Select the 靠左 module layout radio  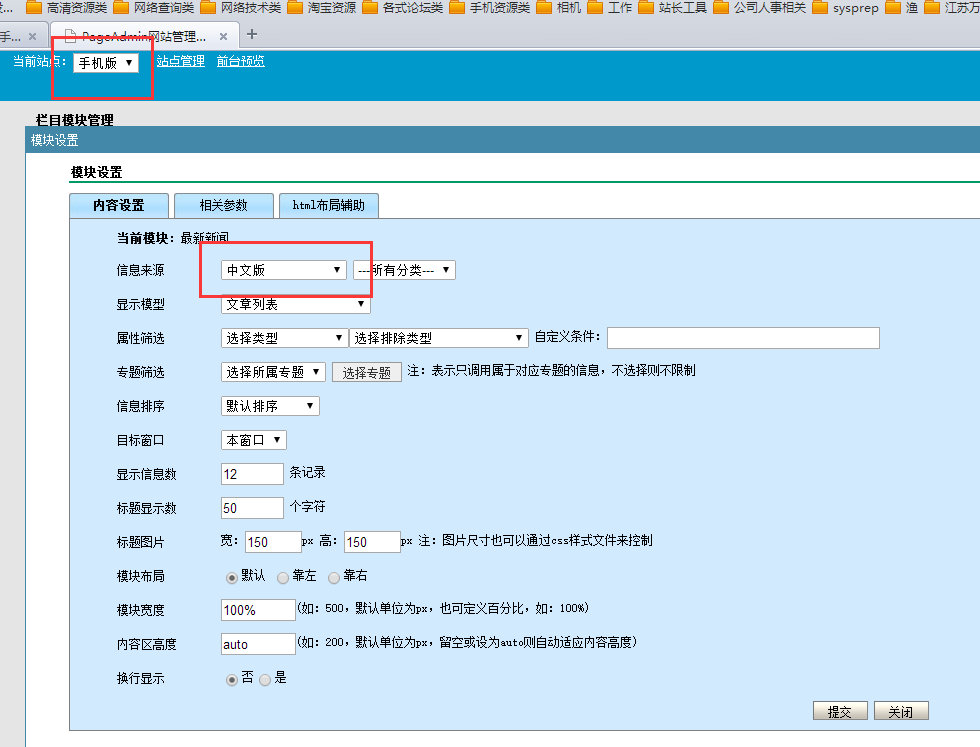[283, 577]
